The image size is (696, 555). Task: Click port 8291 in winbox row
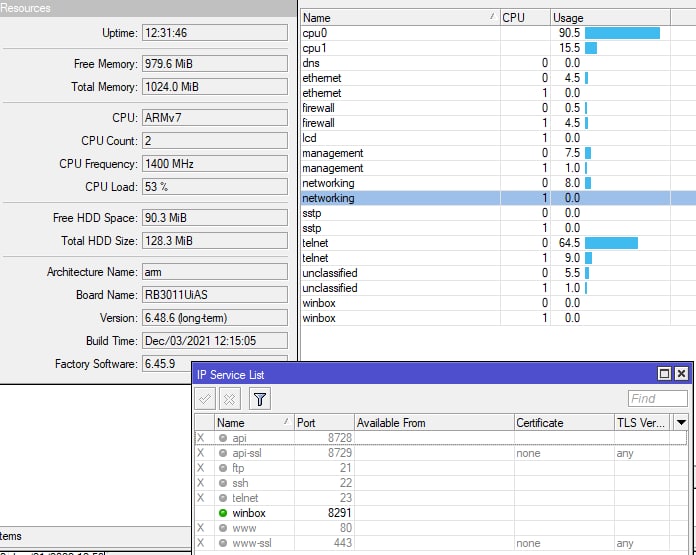(340, 513)
